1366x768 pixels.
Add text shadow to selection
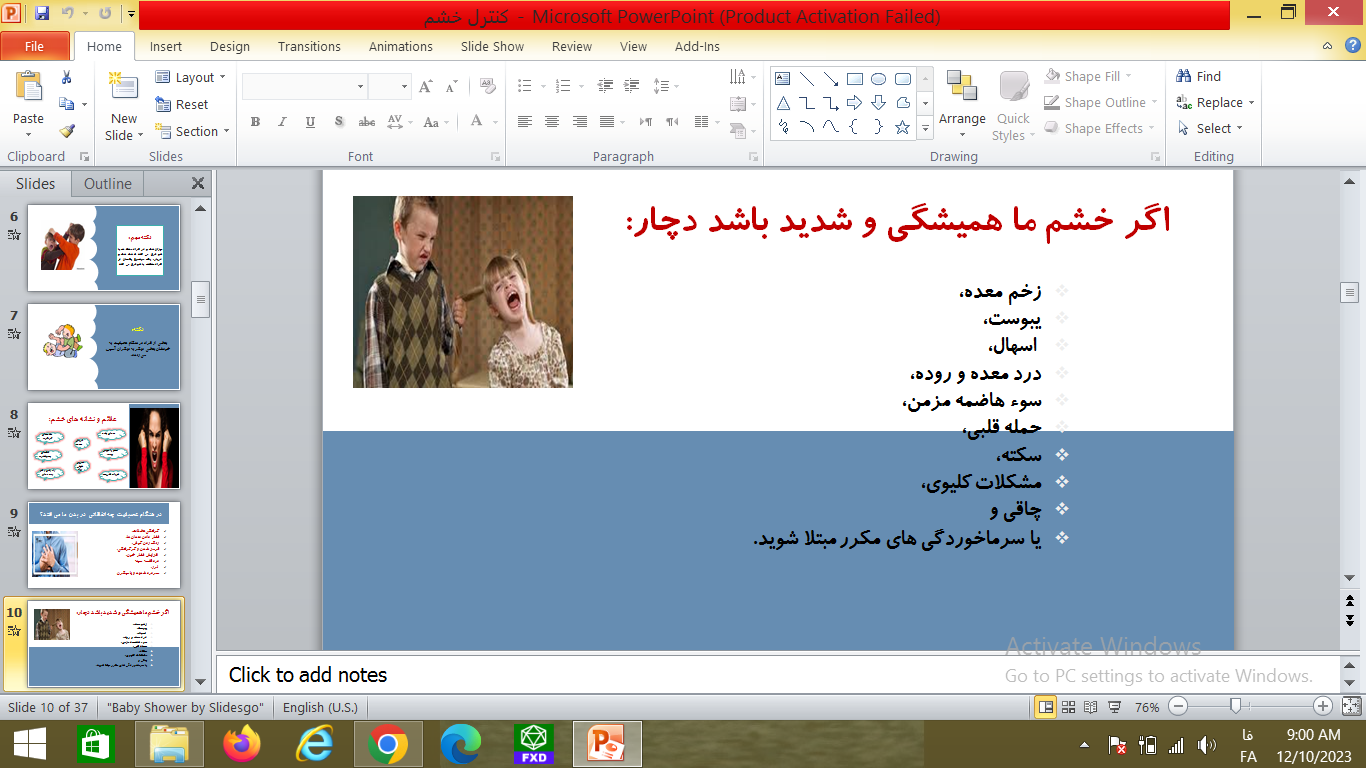coord(339,121)
